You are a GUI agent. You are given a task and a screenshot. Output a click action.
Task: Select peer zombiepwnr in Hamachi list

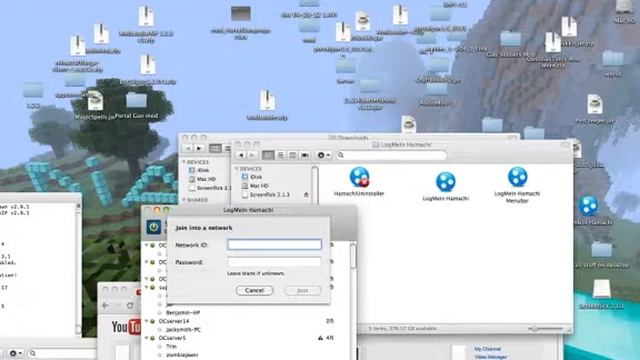(182, 355)
